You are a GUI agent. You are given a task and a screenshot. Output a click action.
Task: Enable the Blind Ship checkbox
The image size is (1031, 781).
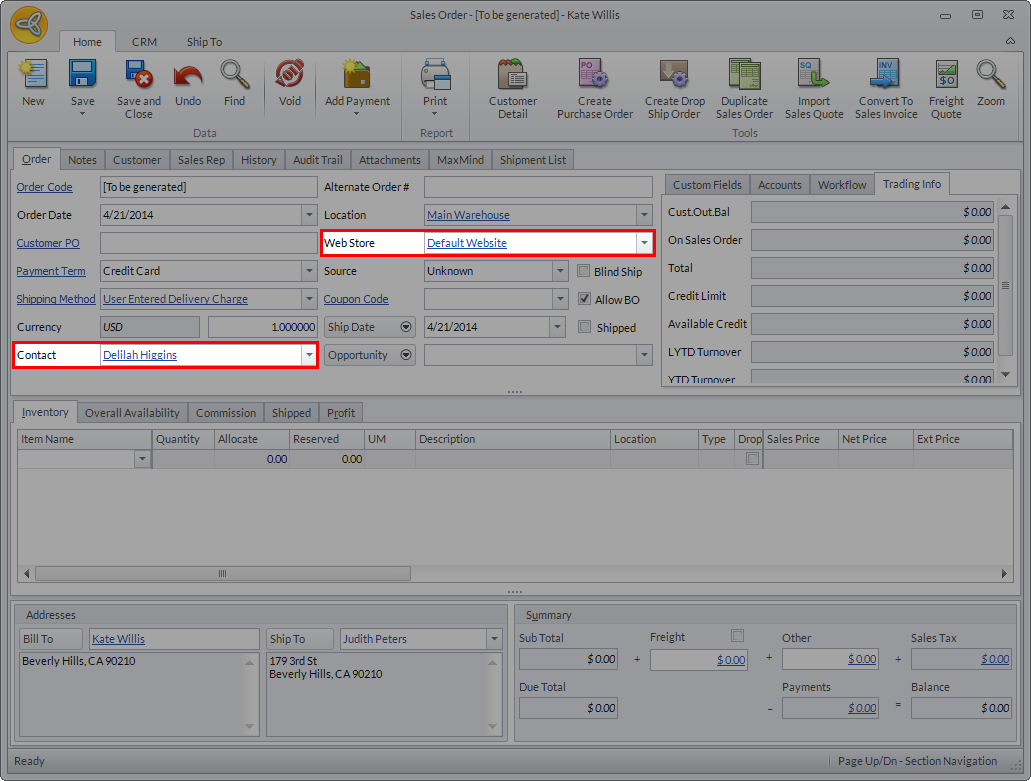coord(585,271)
